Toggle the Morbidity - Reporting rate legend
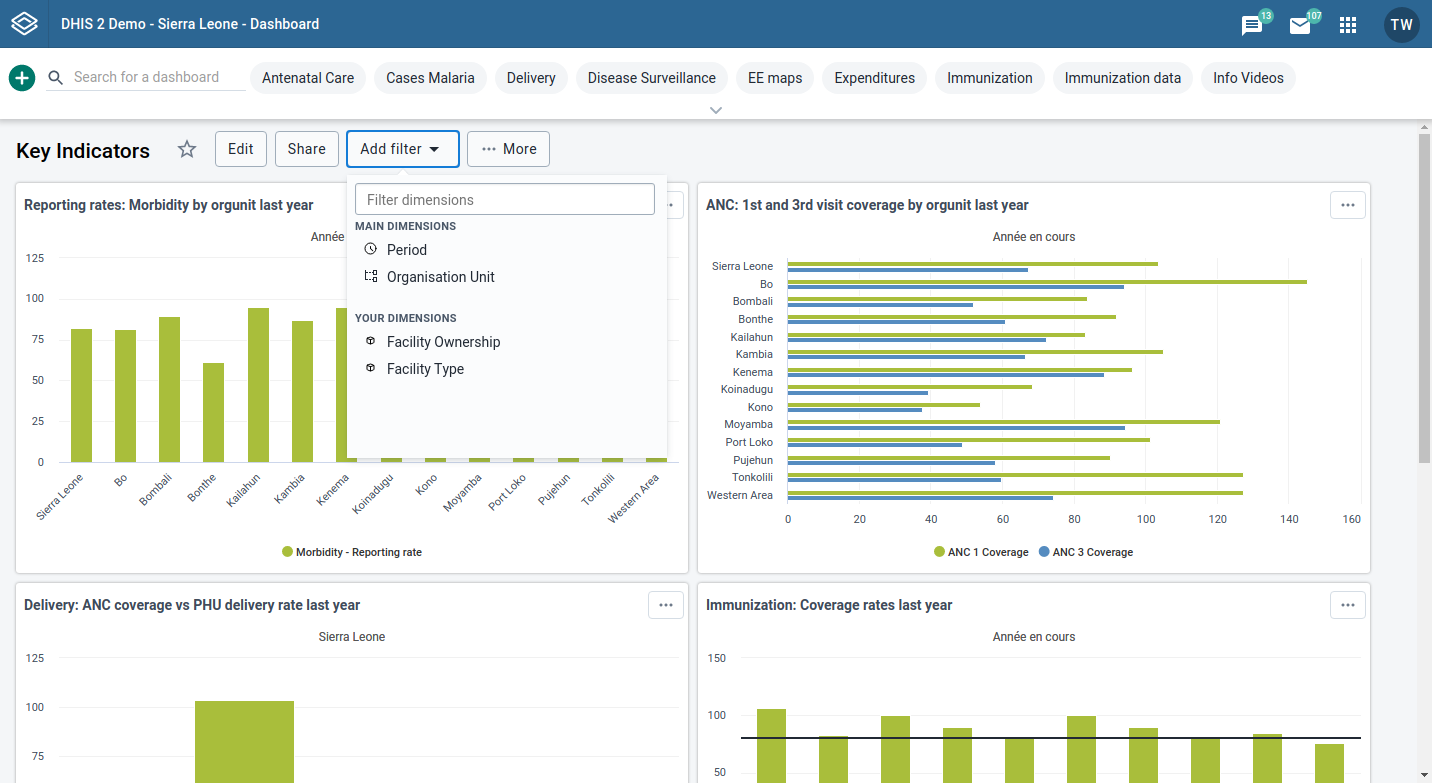Image resolution: width=1432 pixels, height=783 pixels. pos(351,551)
